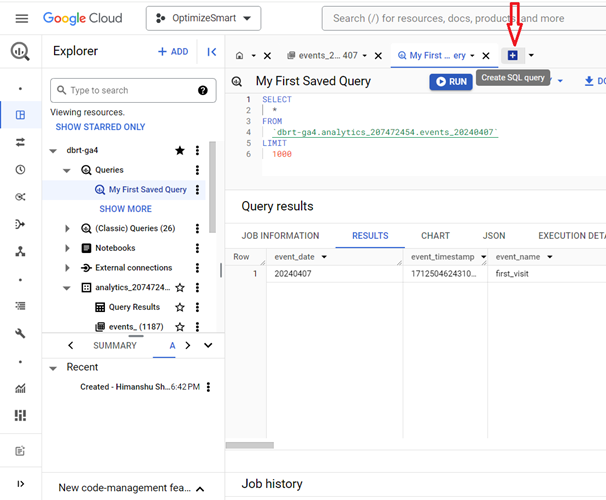Star the analytics_2074724 dataset
606x500 pixels.
(x=180, y=288)
